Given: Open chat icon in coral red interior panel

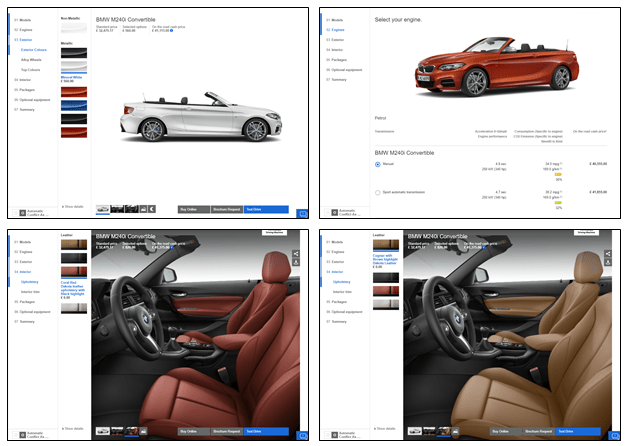Looking at the screenshot, I should pos(303,436).
